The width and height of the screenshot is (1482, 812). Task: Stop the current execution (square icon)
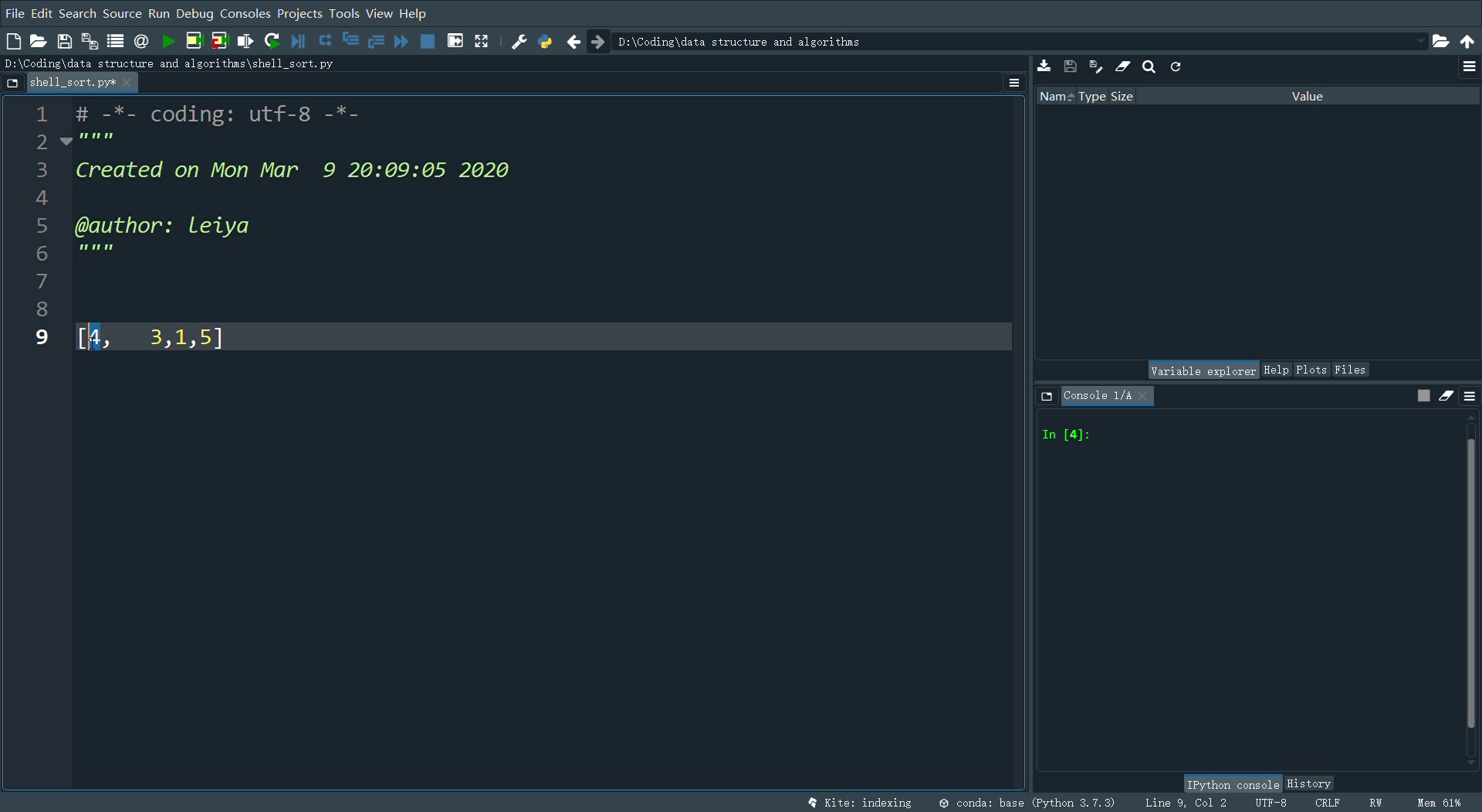pos(427,41)
